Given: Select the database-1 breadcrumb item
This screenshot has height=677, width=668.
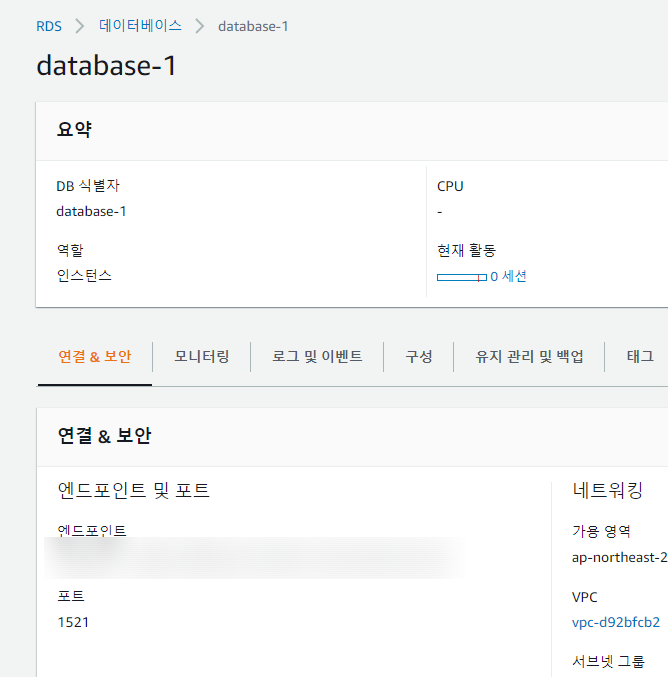Looking at the screenshot, I should point(253,26).
